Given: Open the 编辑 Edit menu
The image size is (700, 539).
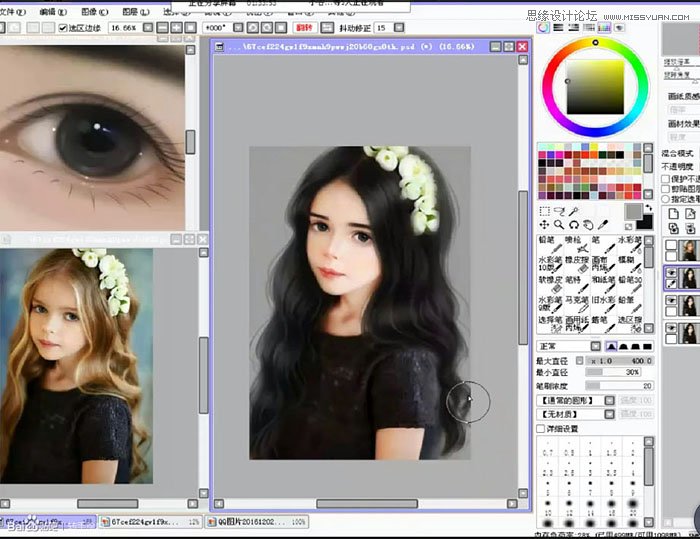Looking at the screenshot, I should pos(53,12).
